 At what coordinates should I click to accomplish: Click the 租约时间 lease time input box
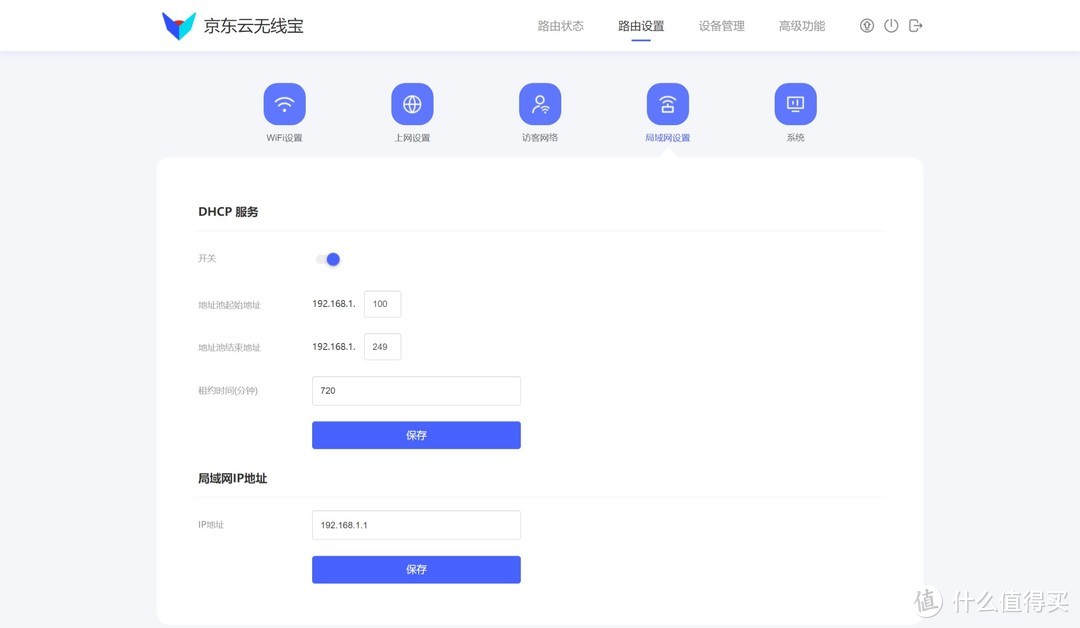(415, 390)
